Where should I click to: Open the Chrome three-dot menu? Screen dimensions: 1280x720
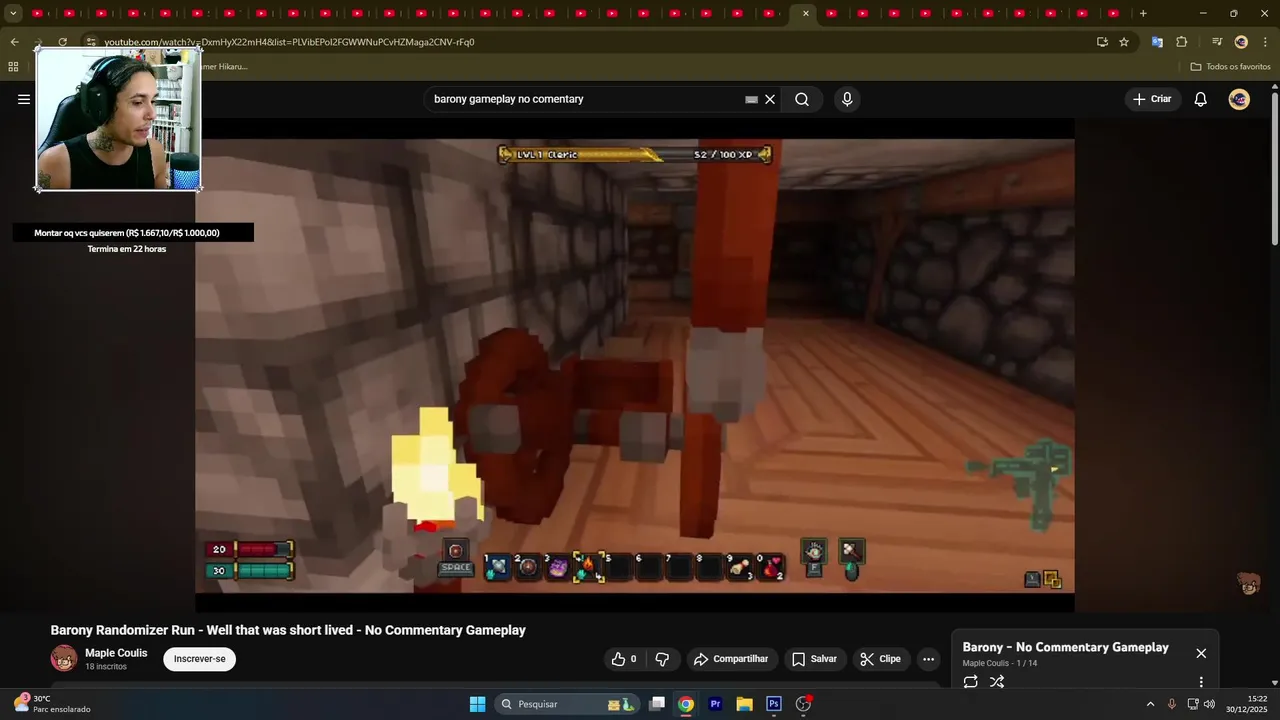point(1265,42)
